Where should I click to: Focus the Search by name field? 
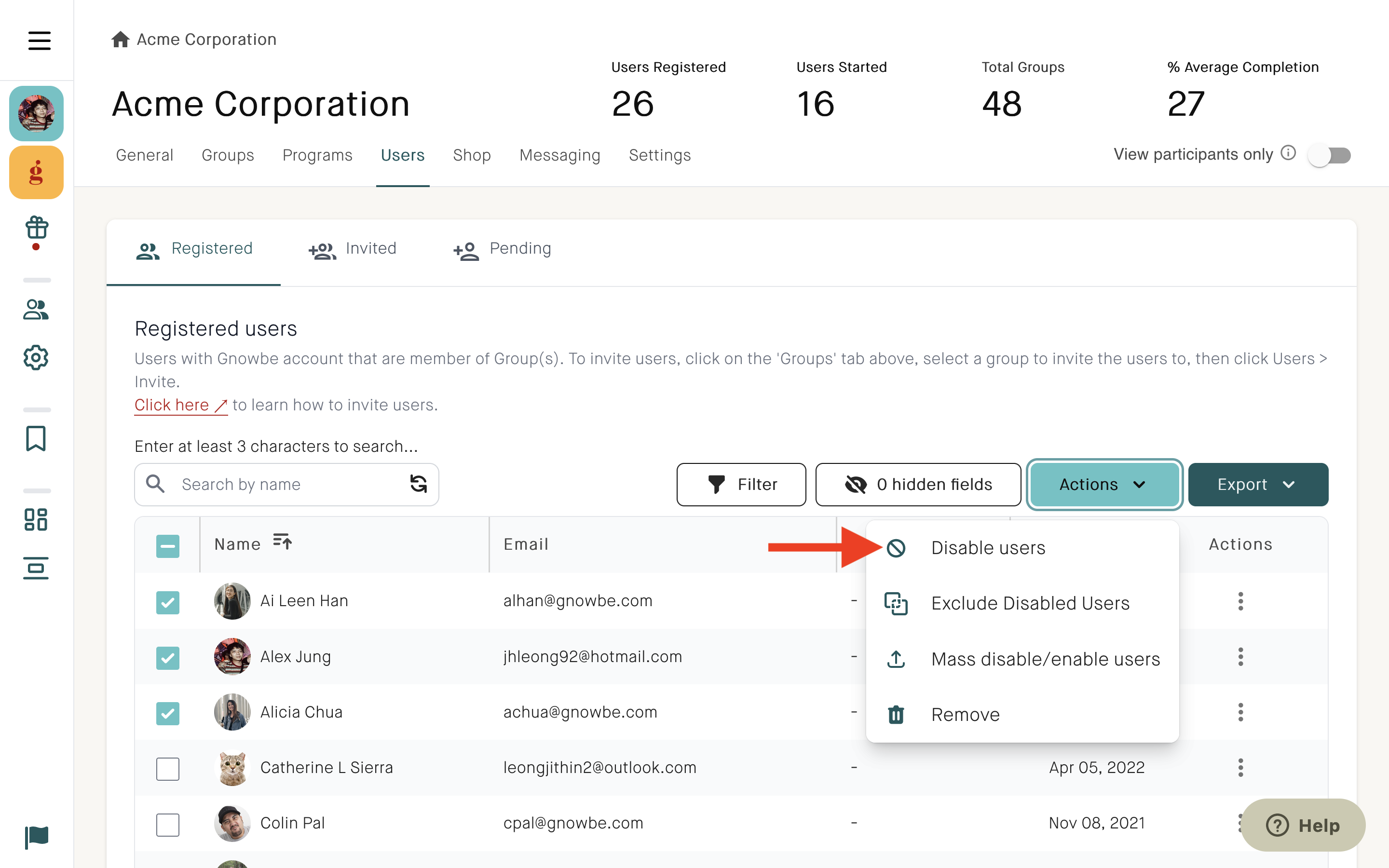point(286,484)
